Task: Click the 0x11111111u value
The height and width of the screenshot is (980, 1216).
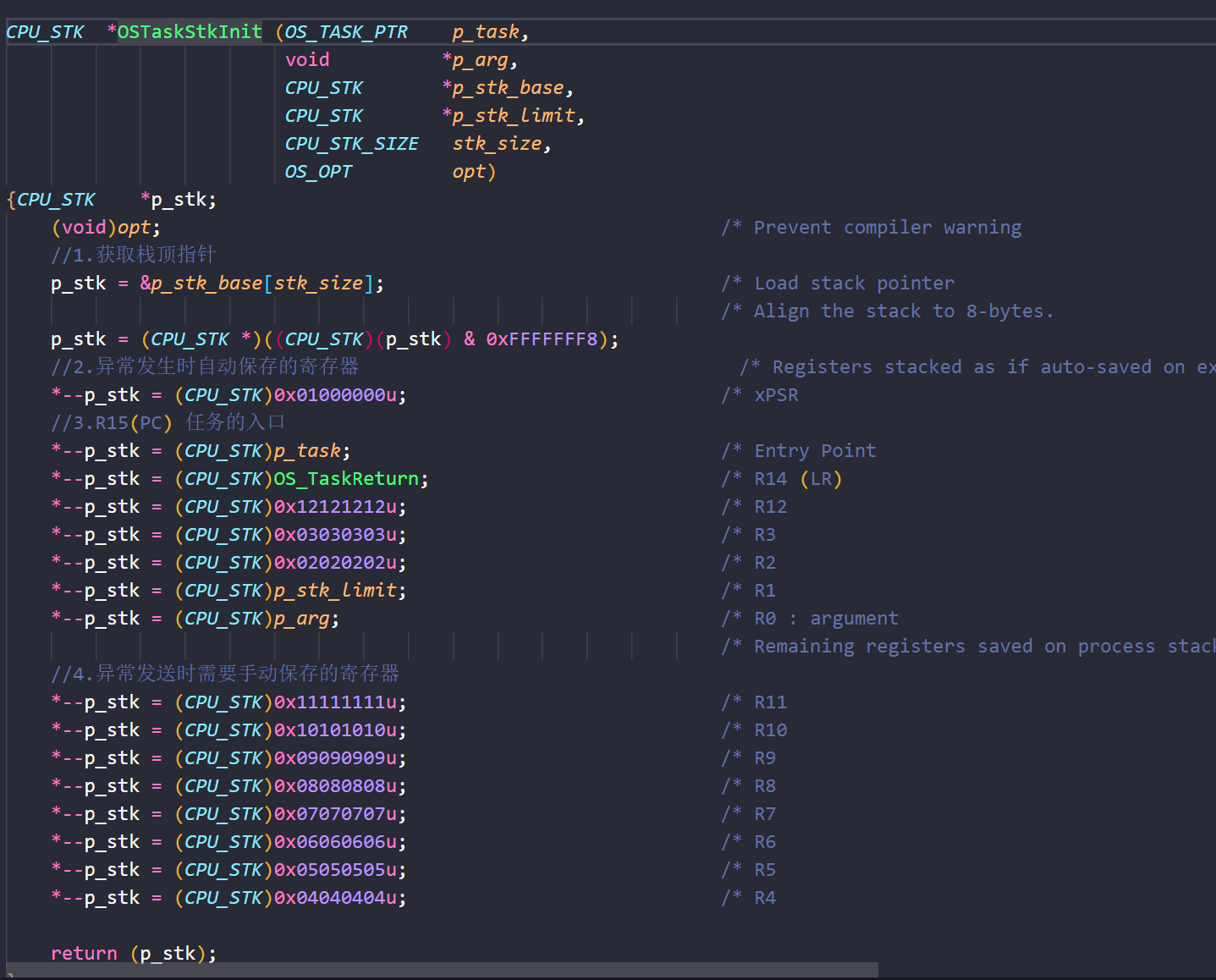Action: pos(335,702)
